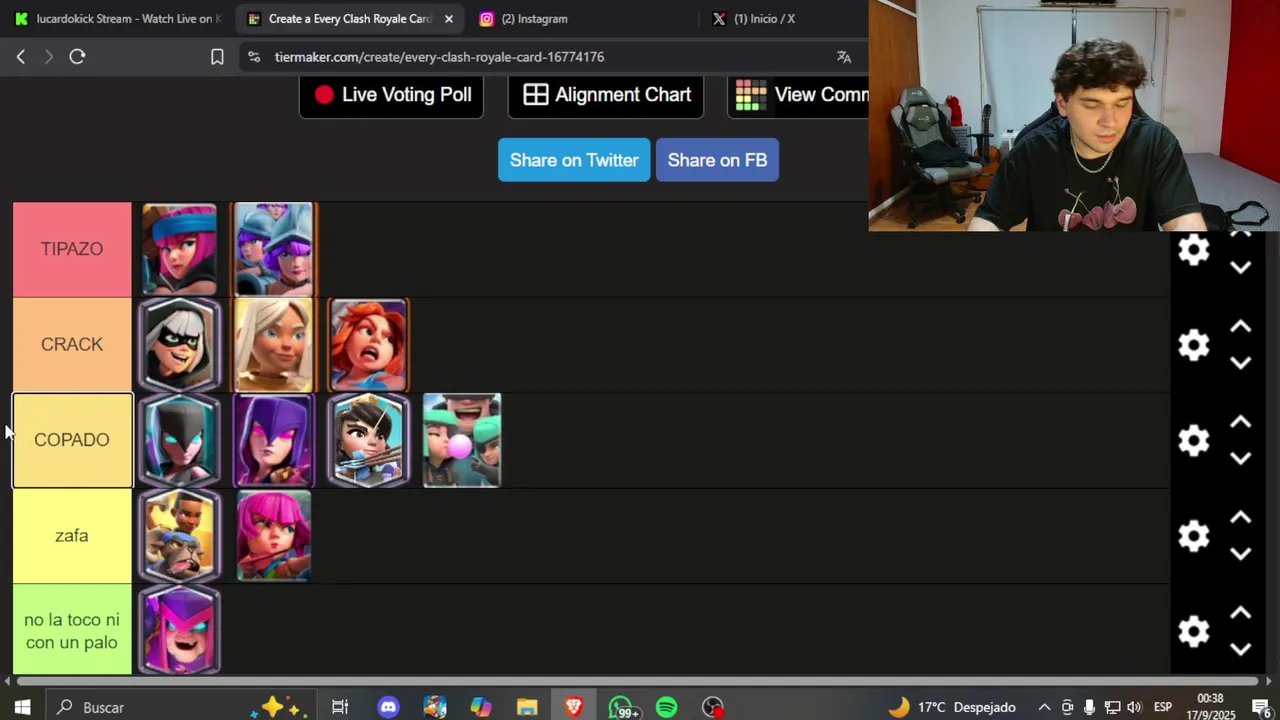Move COPADO row down with chevron
This screenshot has width=1280, height=720.
pyautogui.click(x=1240, y=459)
